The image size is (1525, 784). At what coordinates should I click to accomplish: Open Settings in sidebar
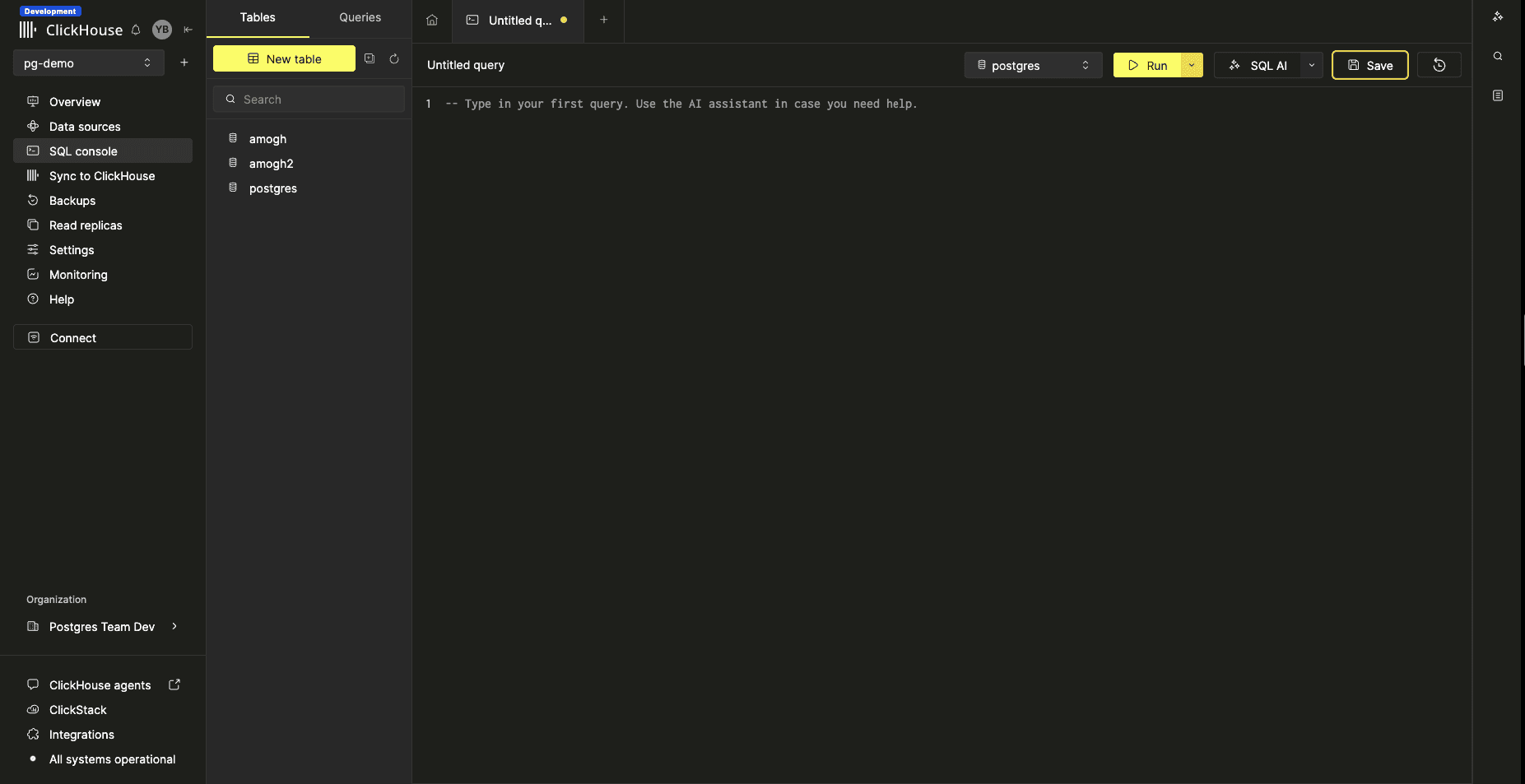coord(103,250)
